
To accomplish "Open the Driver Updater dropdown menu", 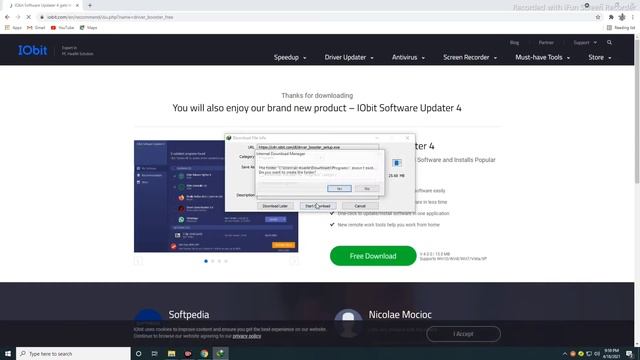I will [349, 58].
